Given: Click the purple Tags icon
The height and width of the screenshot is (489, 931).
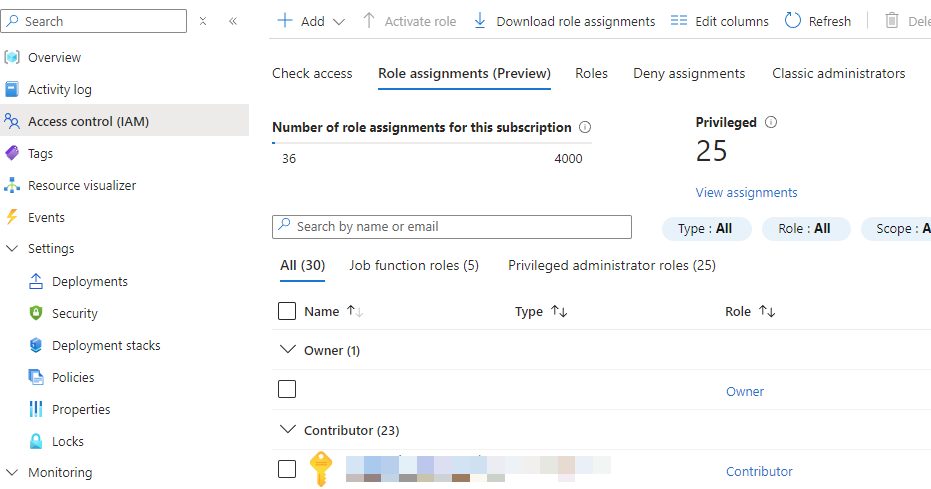Looking at the screenshot, I should [12, 154].
